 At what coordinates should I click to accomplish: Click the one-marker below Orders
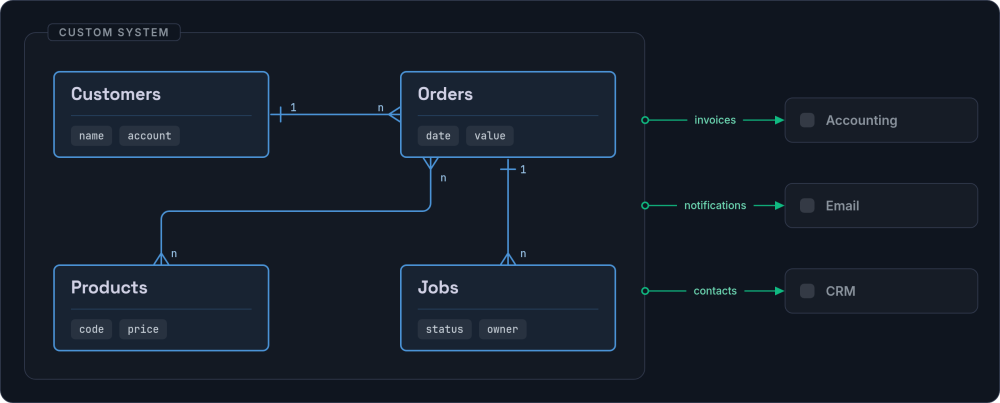pyautogui.click(x=508, y=169)
